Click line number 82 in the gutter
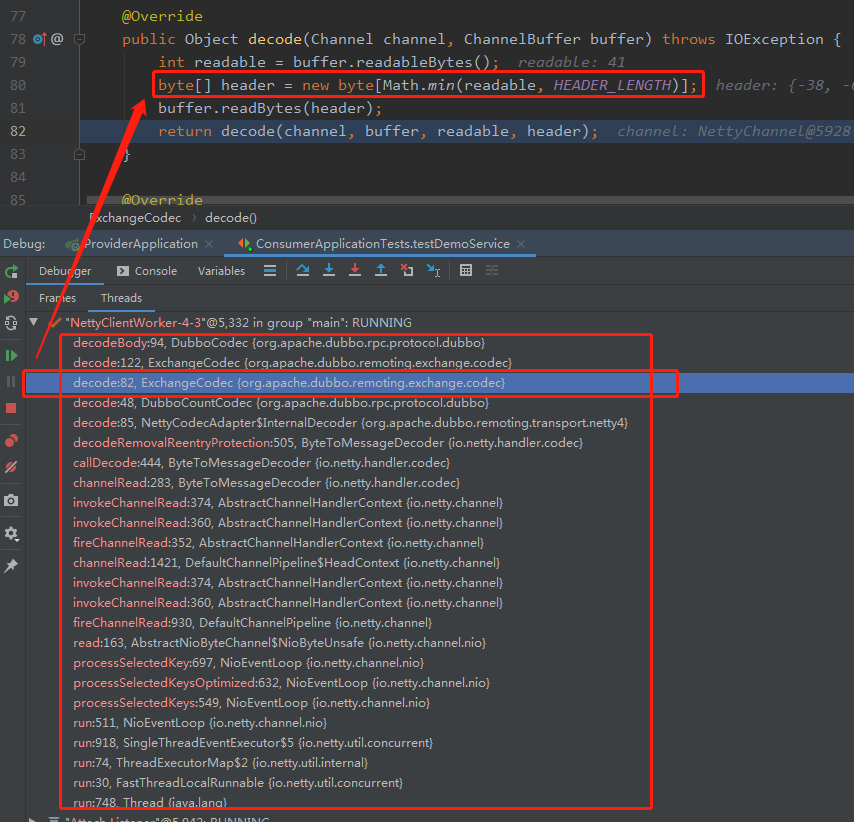The image size is (854, 822). pyautogui.click(x=18, y=131)
